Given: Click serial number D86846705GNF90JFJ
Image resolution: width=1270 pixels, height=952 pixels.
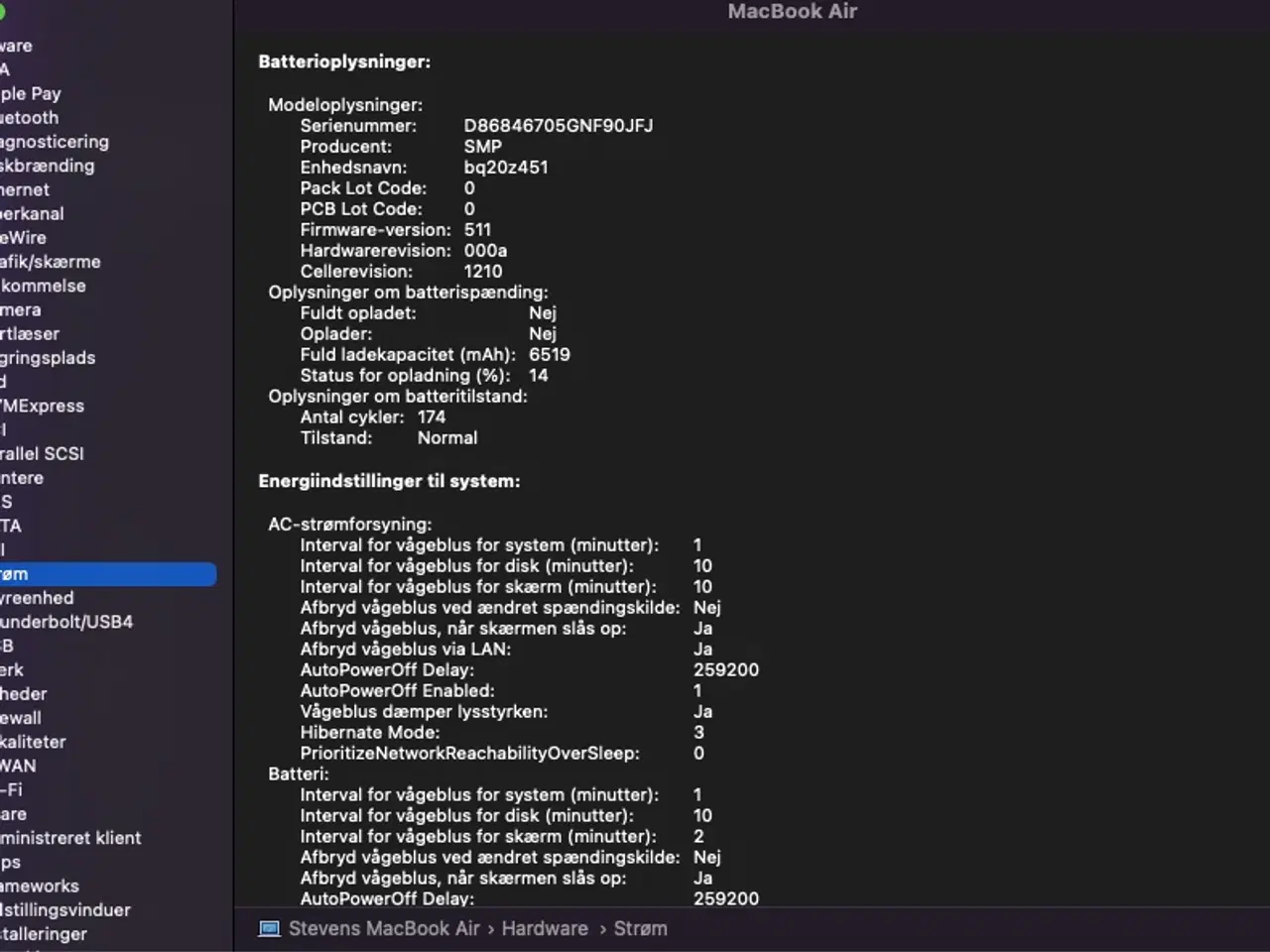Looking at the screenshot, I should 559,126.
